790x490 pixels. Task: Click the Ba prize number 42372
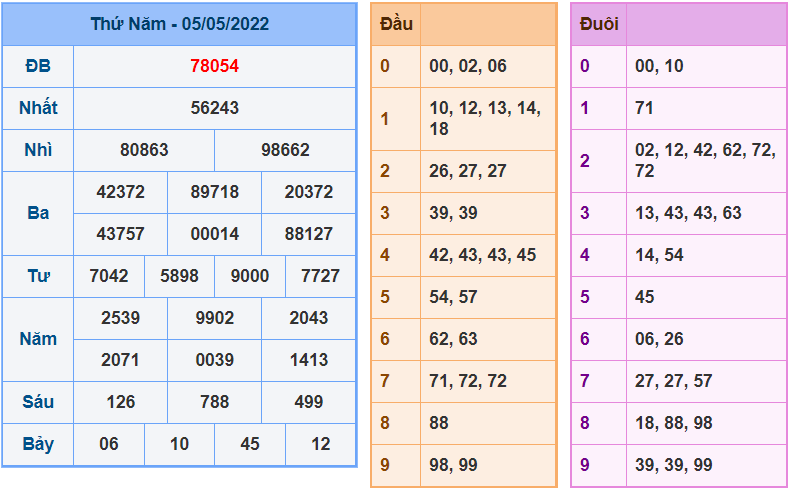pos(120,192)
